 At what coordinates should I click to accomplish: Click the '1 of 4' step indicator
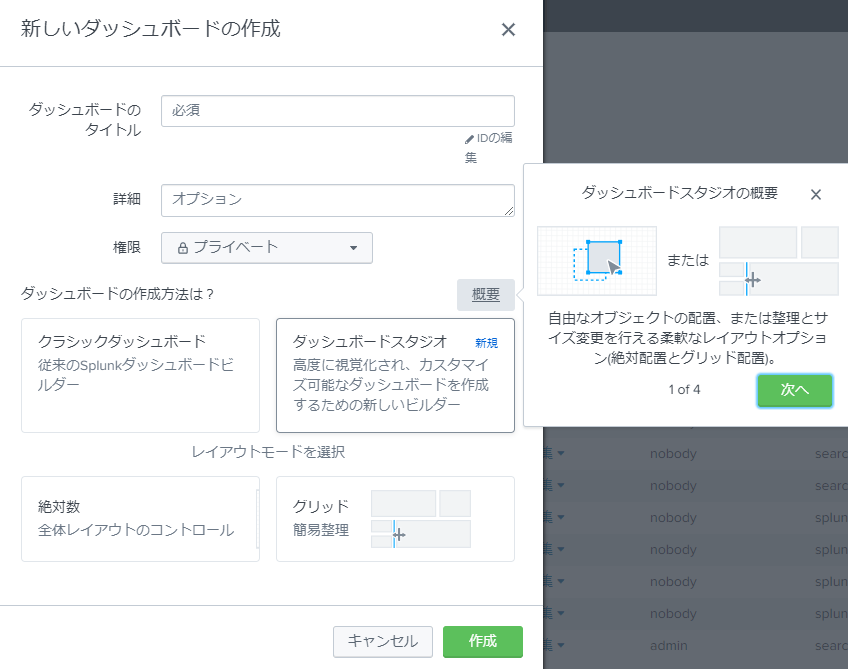coord(684,389)
